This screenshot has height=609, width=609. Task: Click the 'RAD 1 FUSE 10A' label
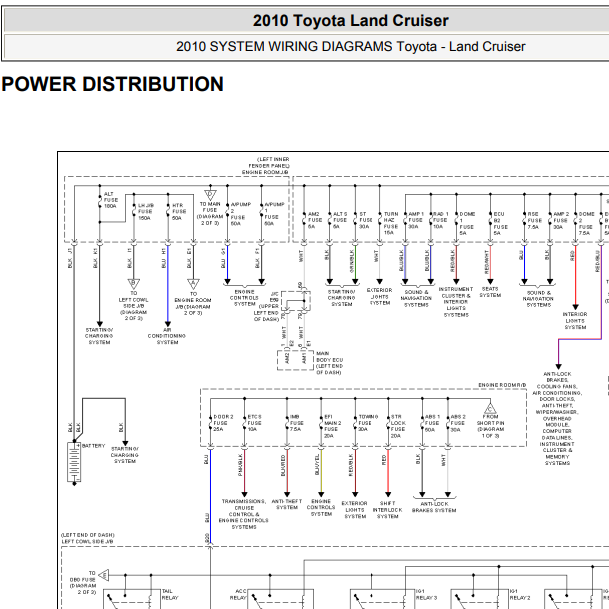(x=441, y=220)
